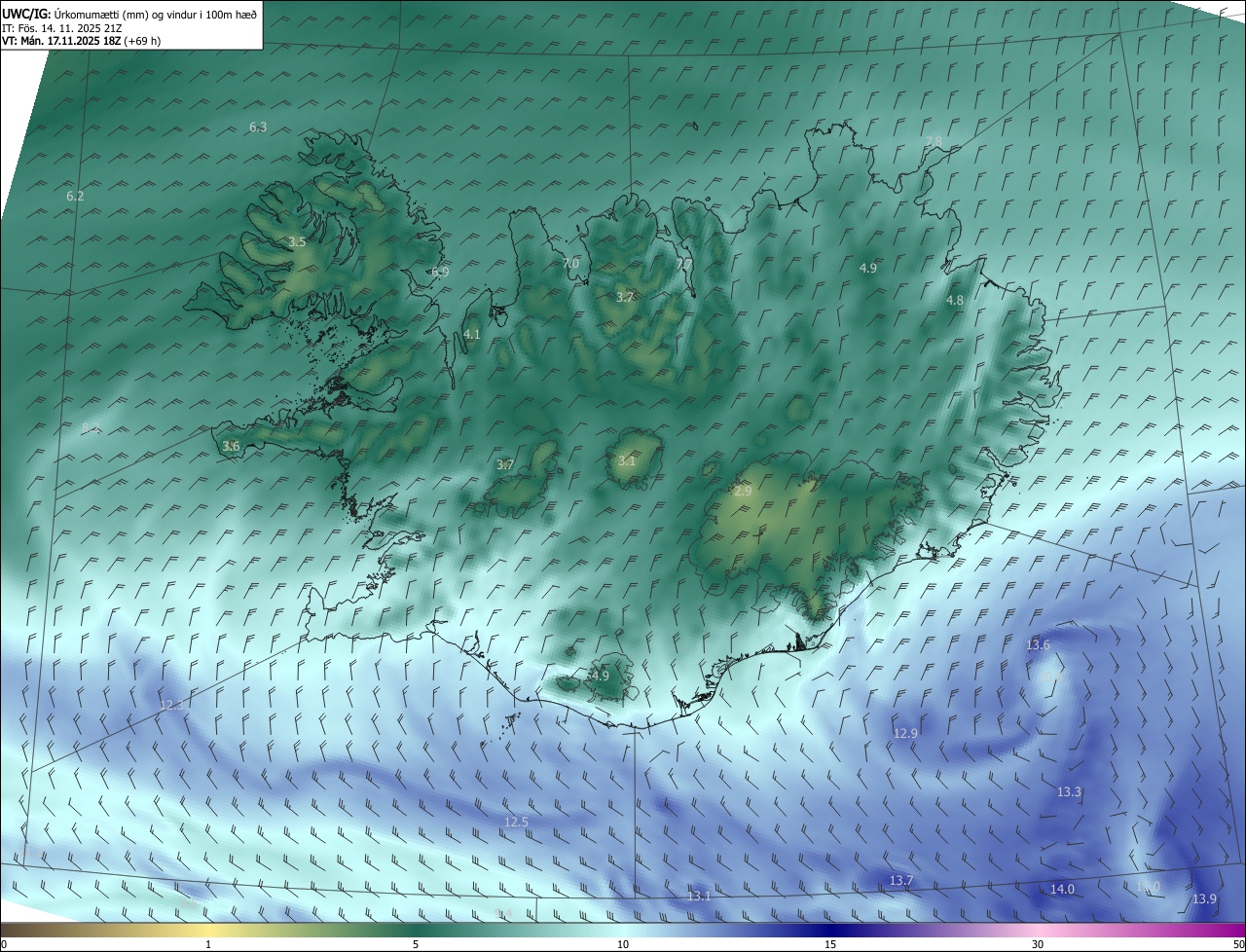Select the 12.5 value label
The image size is (1246, 952).
click(x=516, y=823)
